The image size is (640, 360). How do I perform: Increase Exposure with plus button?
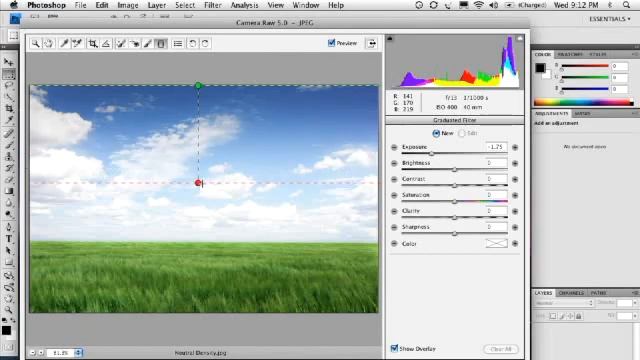tap(515, 147)
